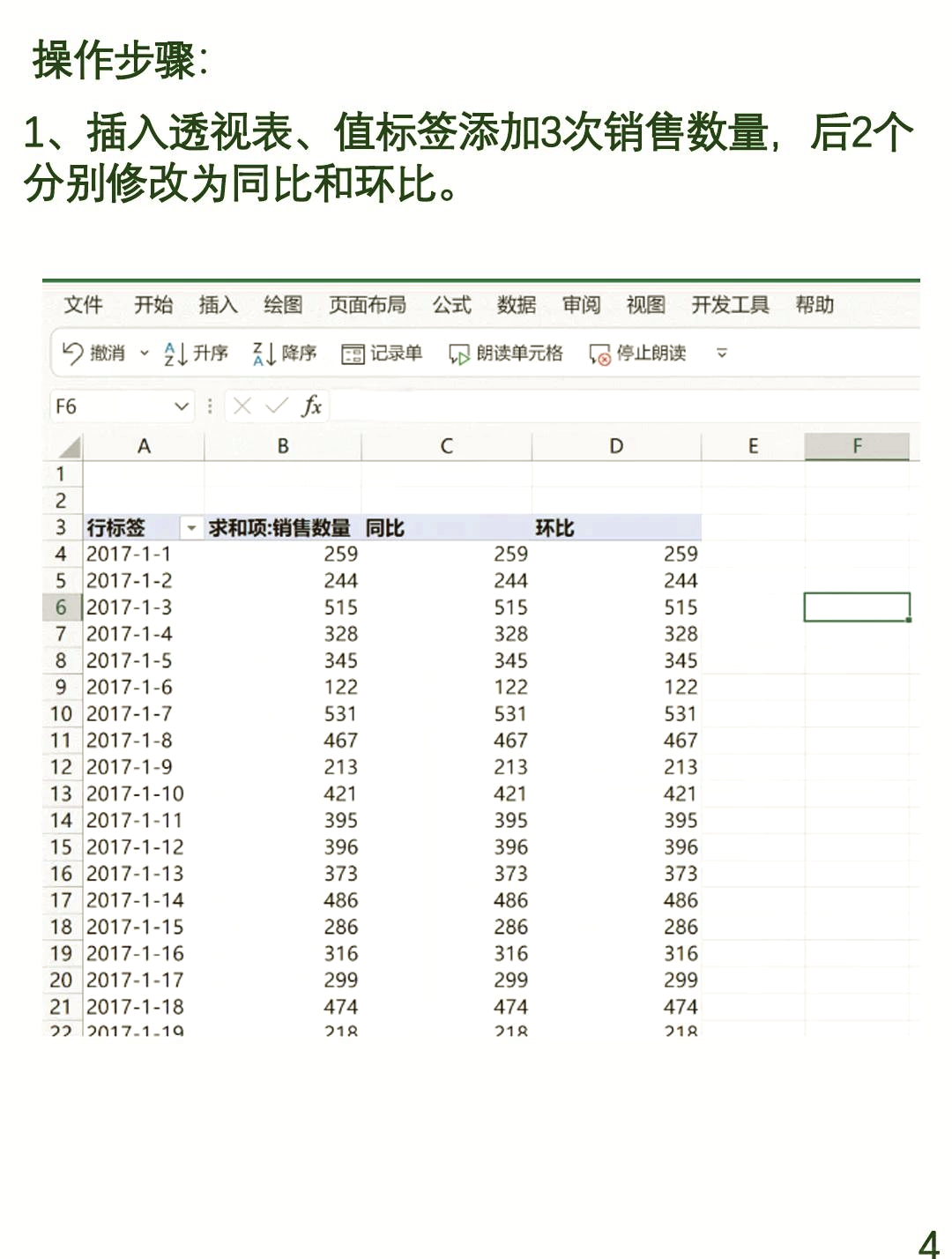Select the active cell F6

click(x=857, y=607)
